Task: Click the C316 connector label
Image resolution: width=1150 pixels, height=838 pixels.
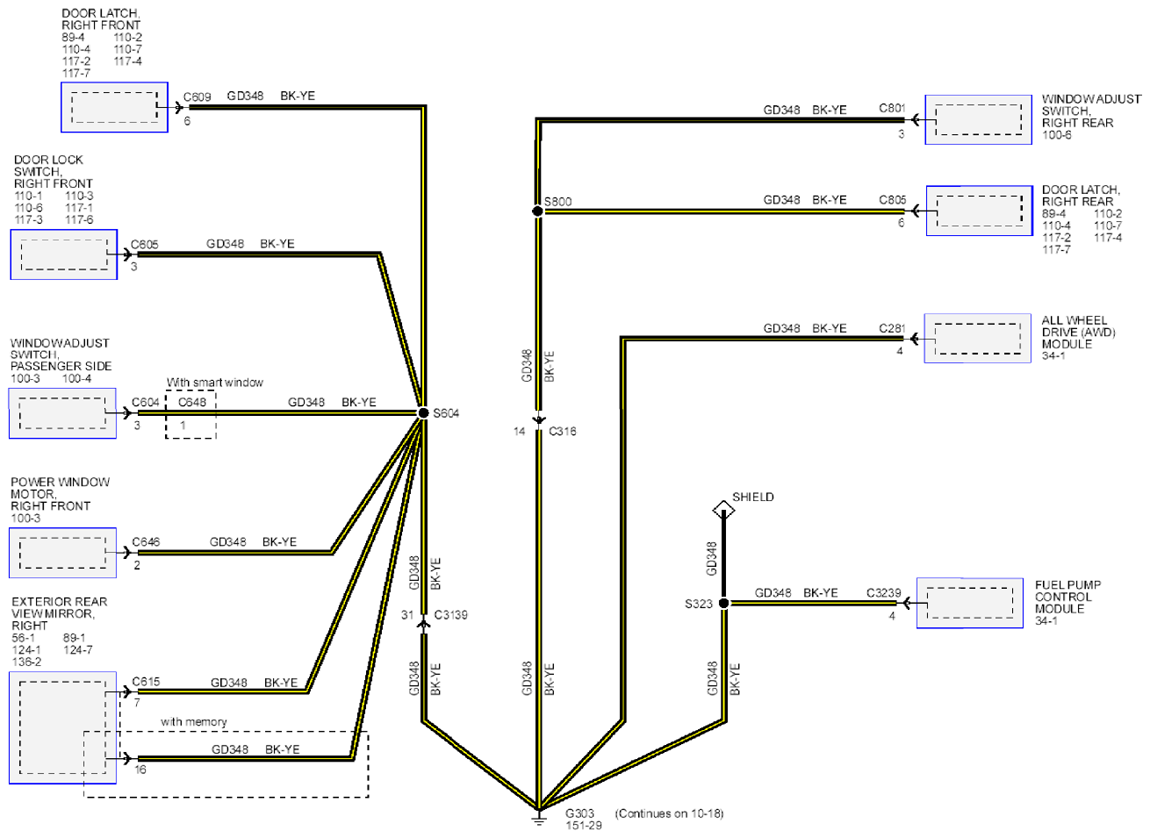Action: click(563, 432)
